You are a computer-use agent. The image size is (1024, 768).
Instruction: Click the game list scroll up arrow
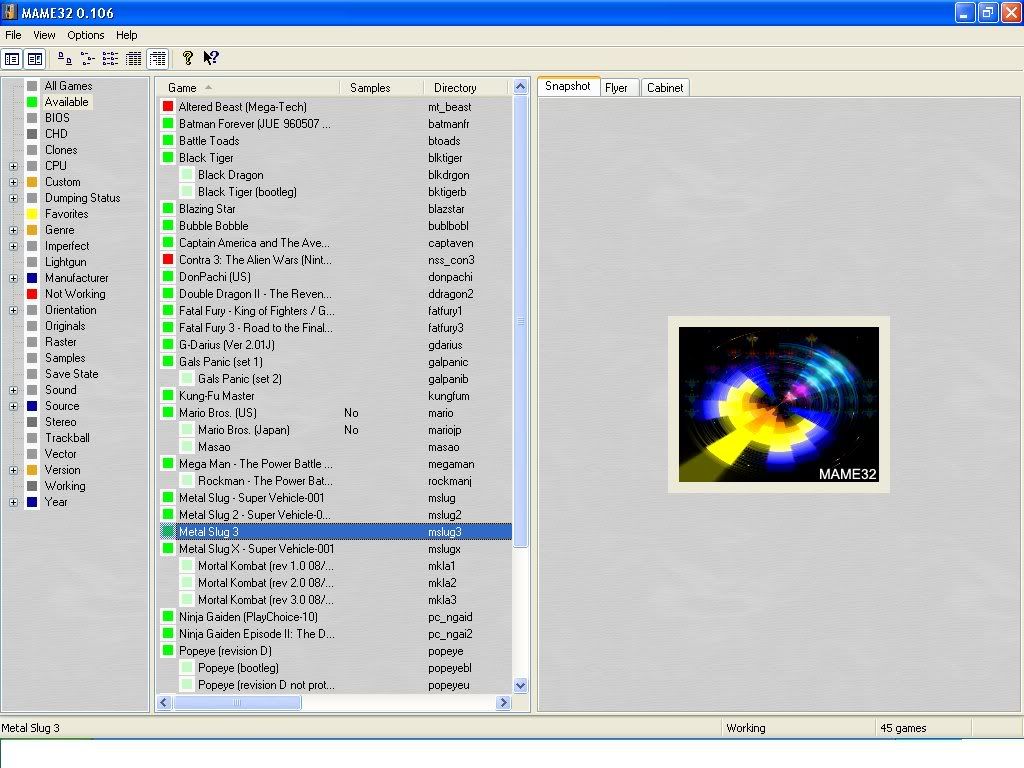click(x=520, y=86)
